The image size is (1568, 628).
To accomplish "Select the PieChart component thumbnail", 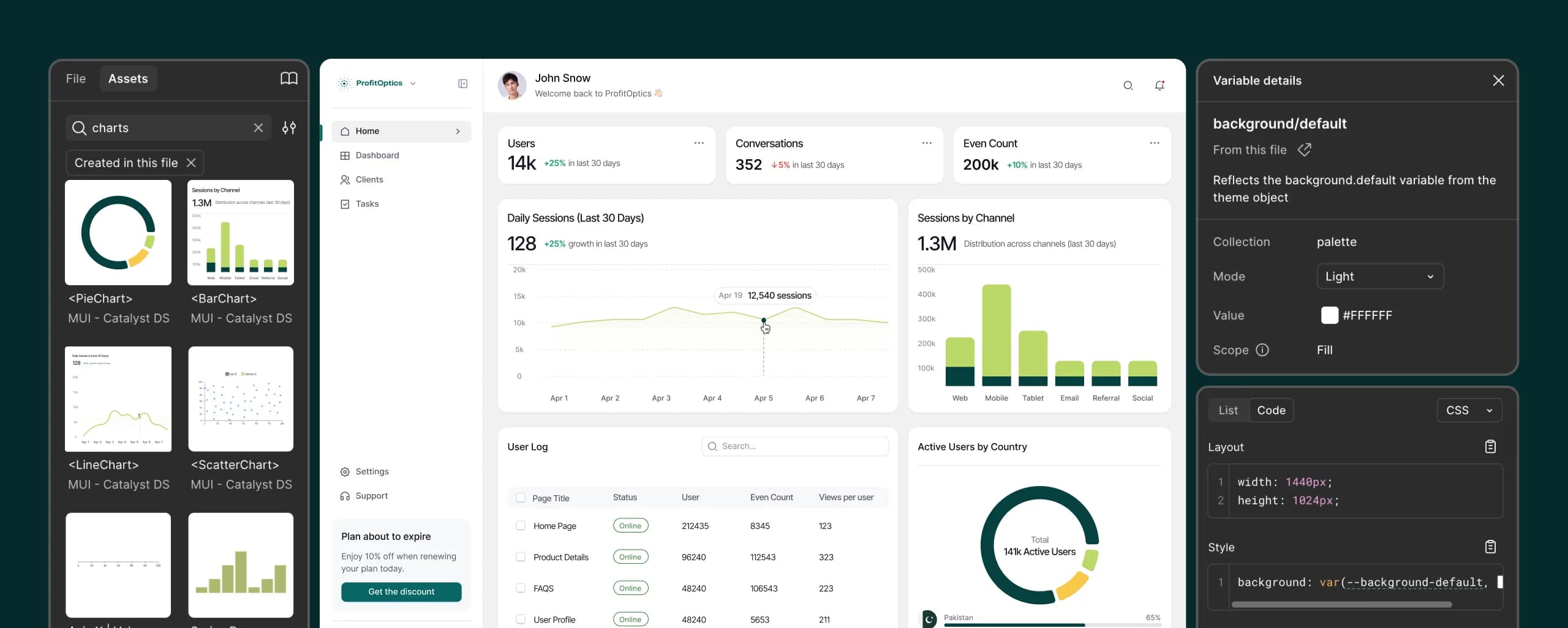I will 118,233.
